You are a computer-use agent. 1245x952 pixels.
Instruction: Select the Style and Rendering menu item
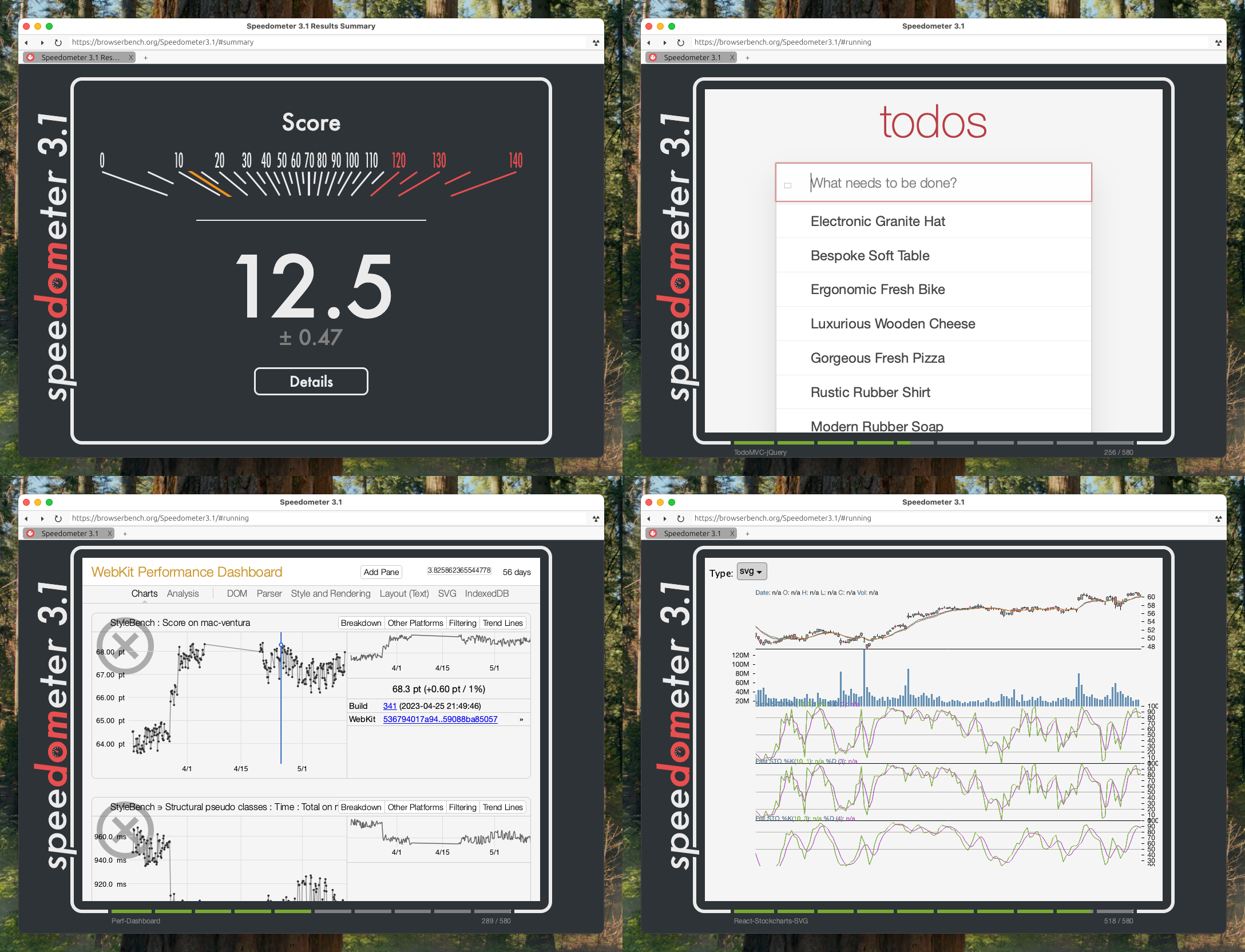[330, 593]
